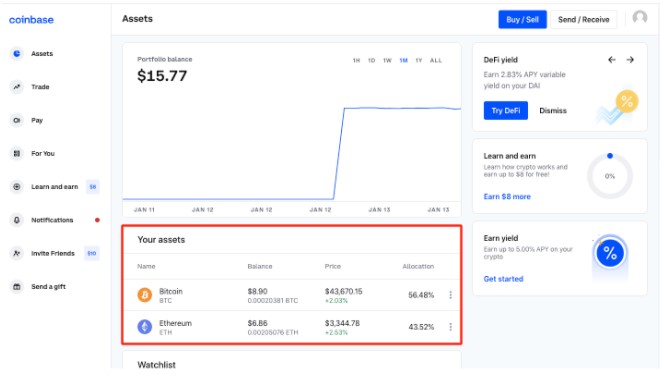662x376 pixels.
Task: Click the $10 badge beside Invite Friends
Action: [x=92, y=253]
